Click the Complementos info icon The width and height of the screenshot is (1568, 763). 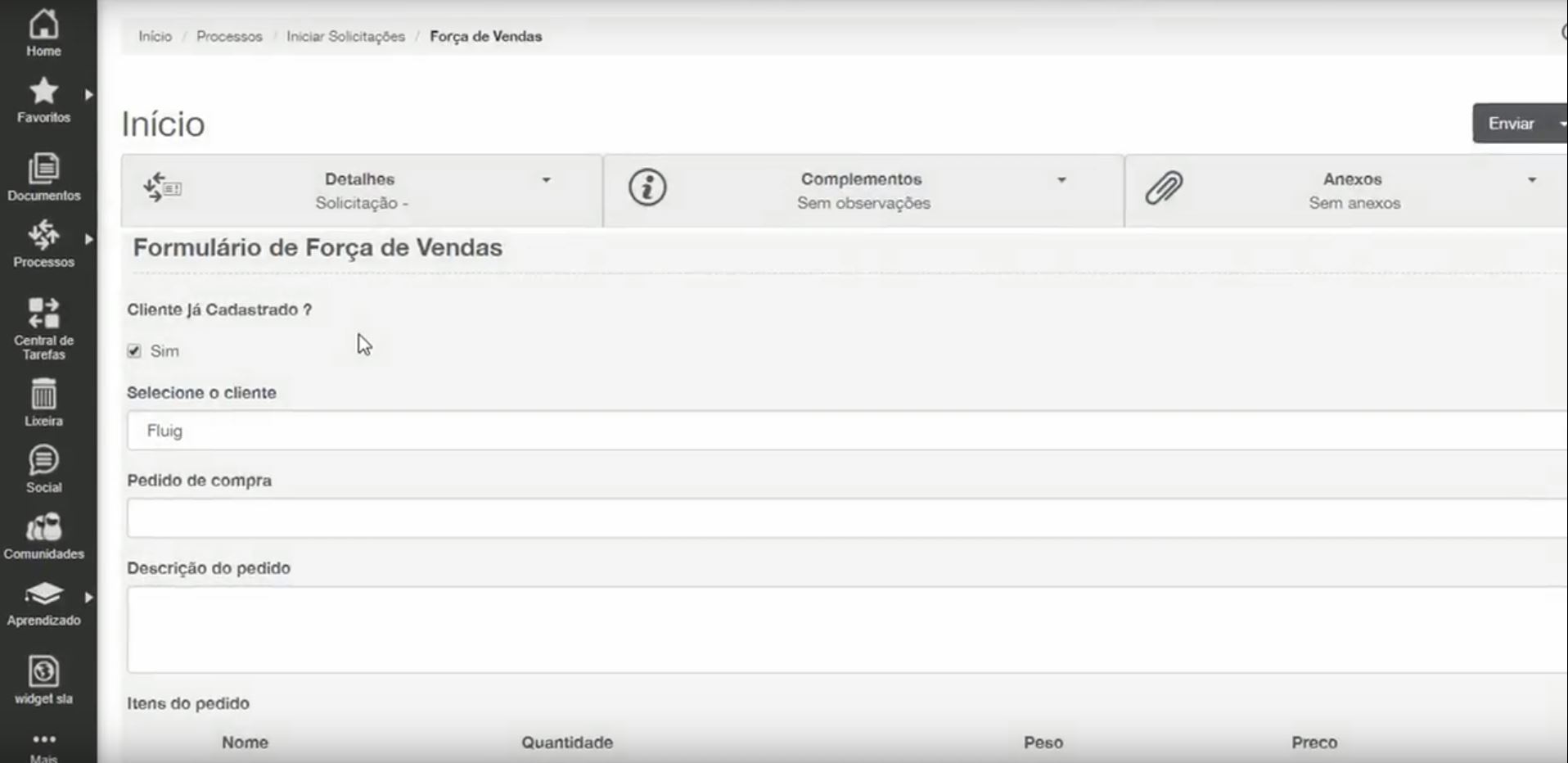[x=647, y=187]
